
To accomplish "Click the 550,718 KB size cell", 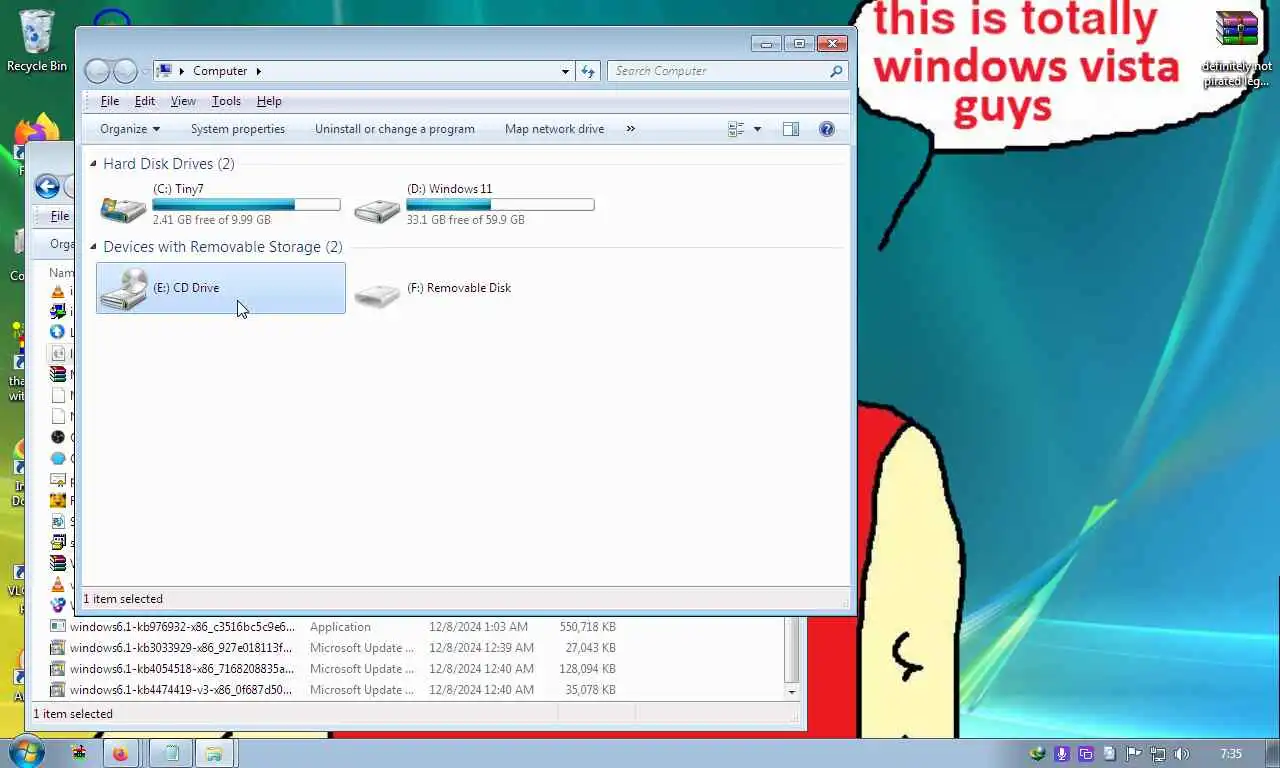I will [588, 627].
